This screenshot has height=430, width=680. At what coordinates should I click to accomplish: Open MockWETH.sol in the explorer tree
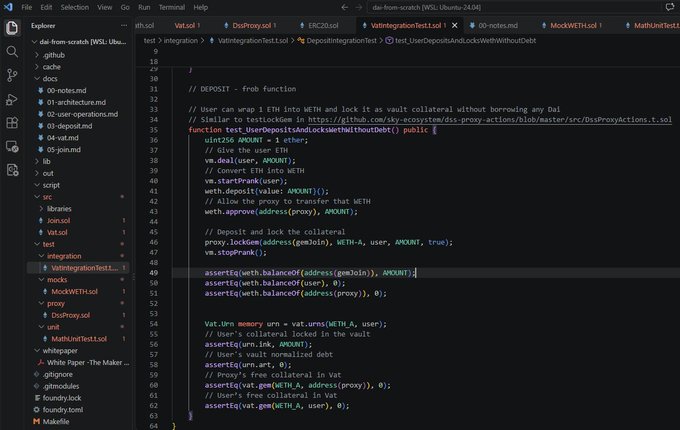[x=78, y=291]
